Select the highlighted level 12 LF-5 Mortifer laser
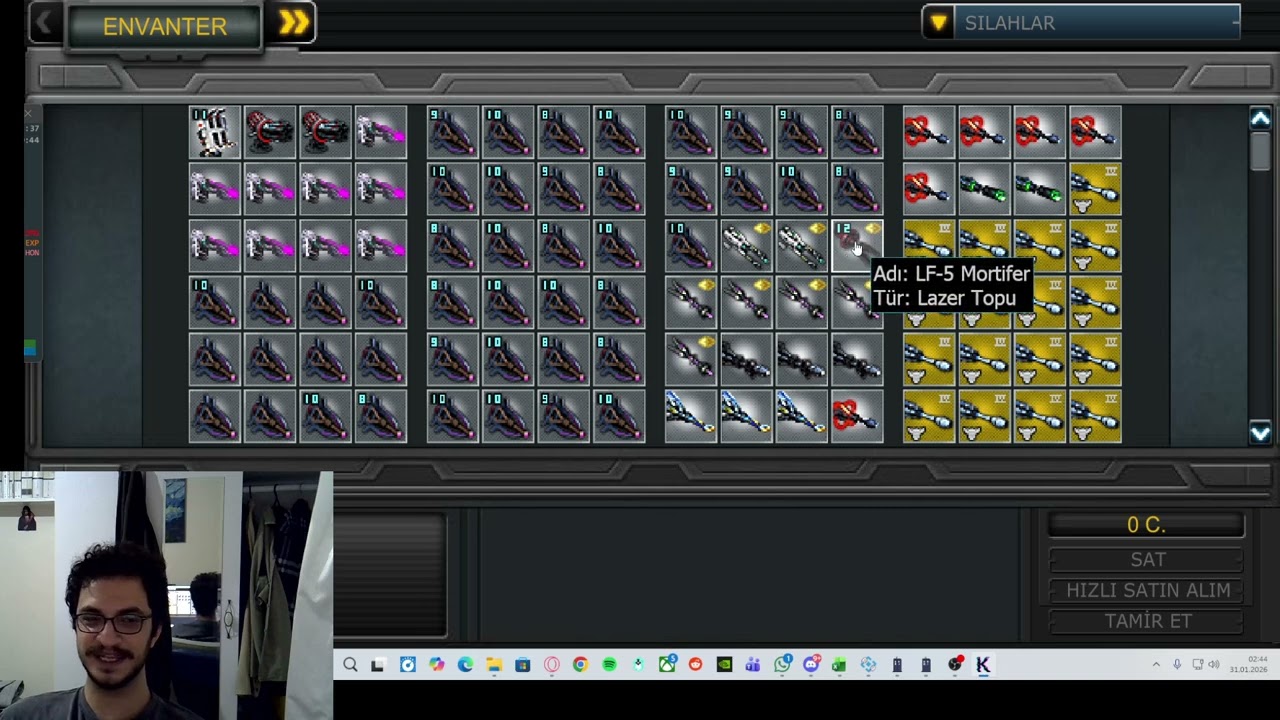Screen dimensions: 1280x720 coord(857,246)
